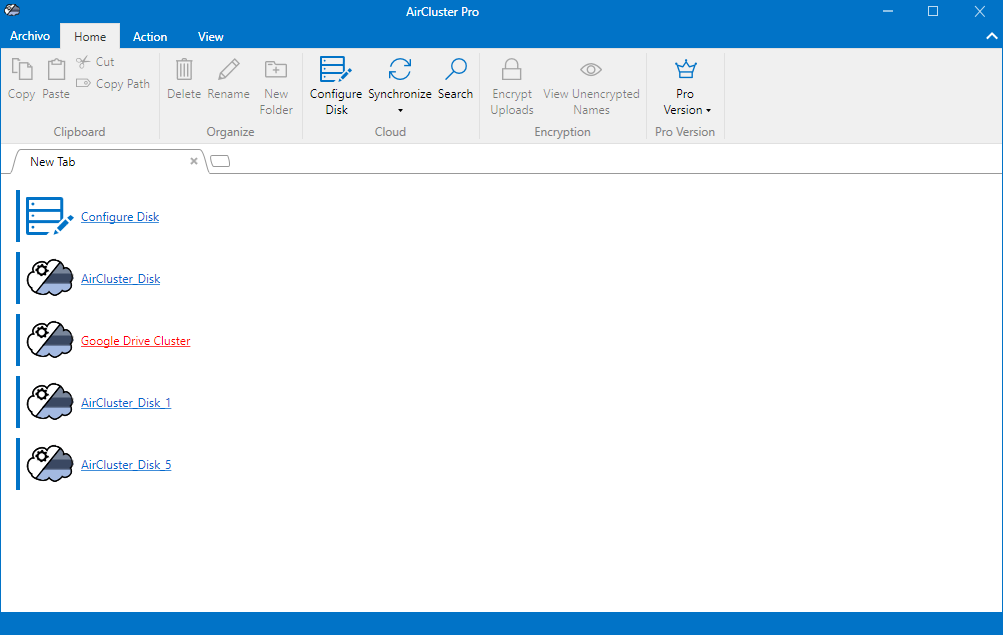
Task: Open the Configure Disk link in list
Action: [120, 217]
